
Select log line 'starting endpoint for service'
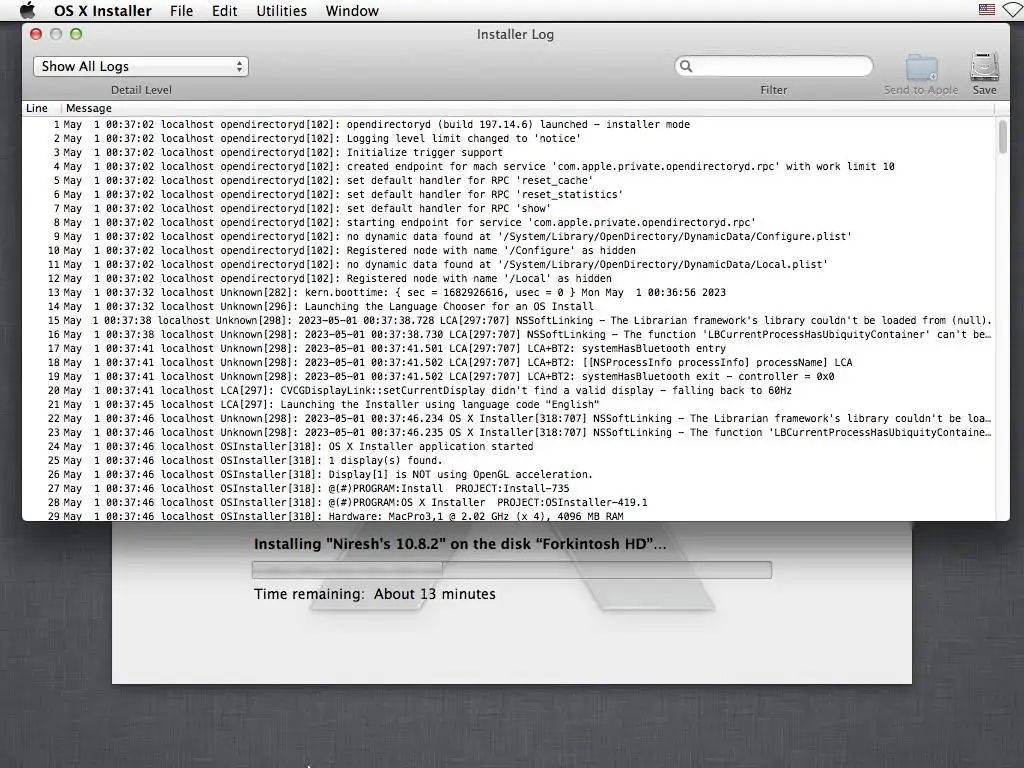(508, 222)
